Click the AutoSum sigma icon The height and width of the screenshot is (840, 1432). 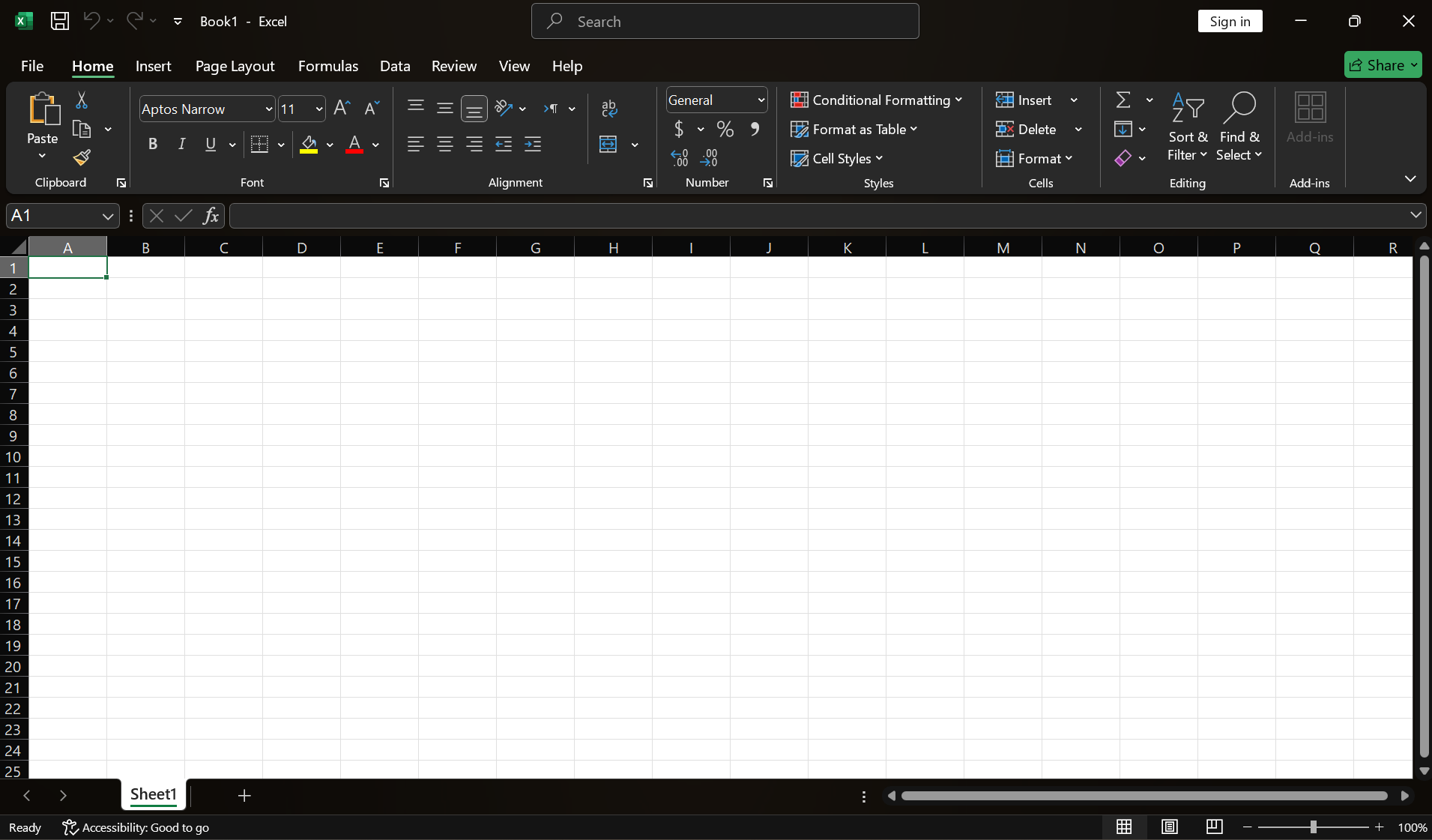[1123, 100]
